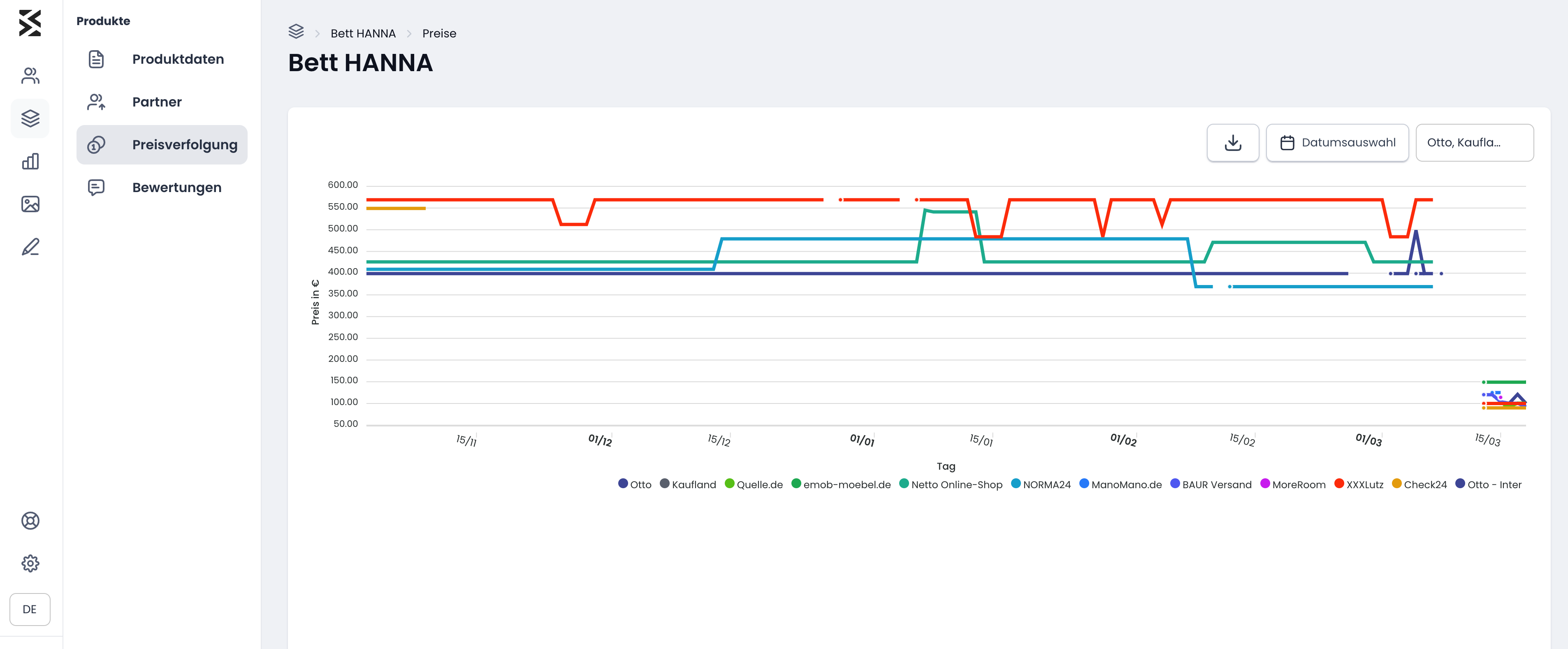Image resolution: width=1568 pixels, height=649 pixels.
Task: Download the price chart data
Action: point(1233,142)
